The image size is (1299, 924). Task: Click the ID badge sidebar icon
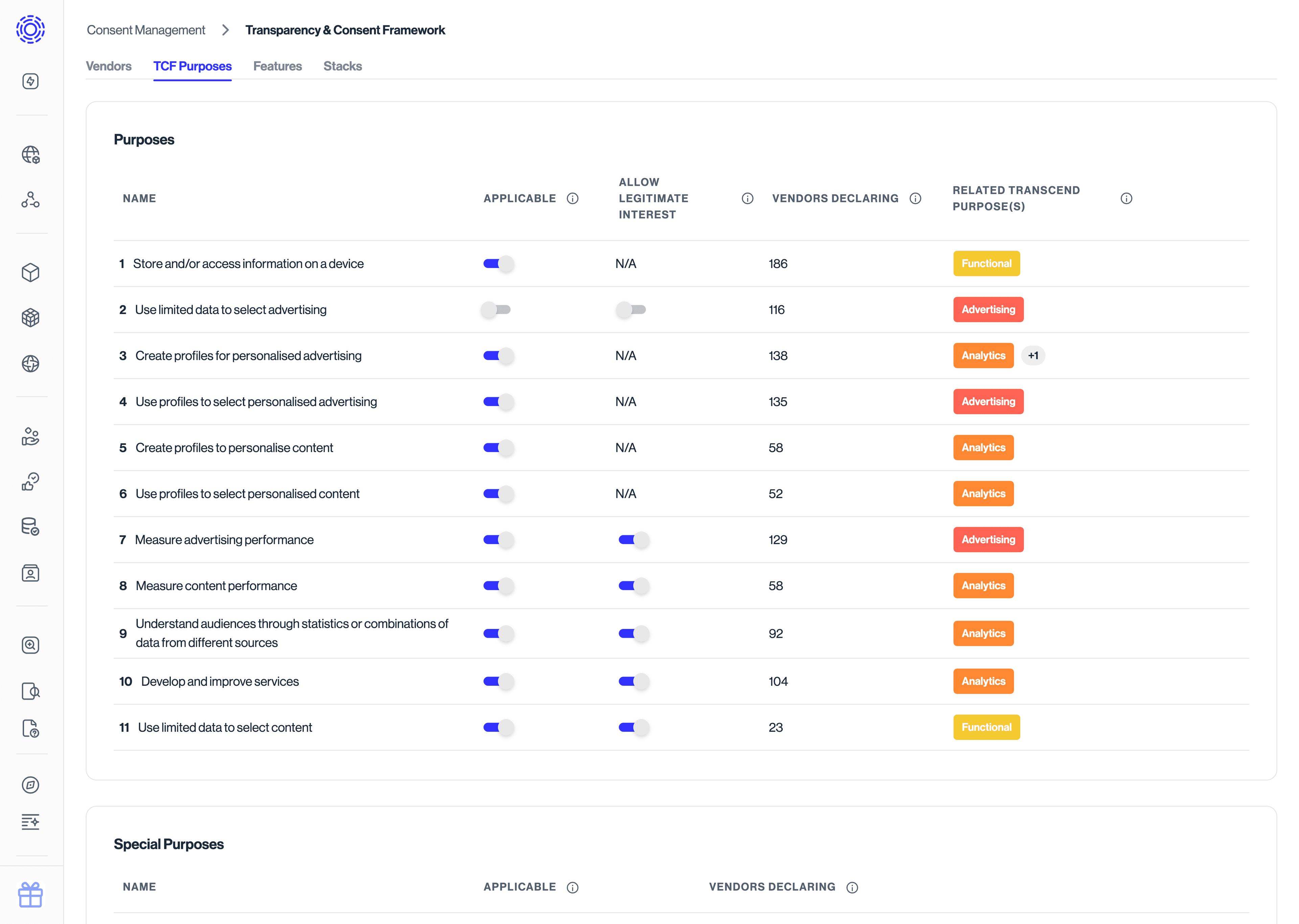coord(30,573)
